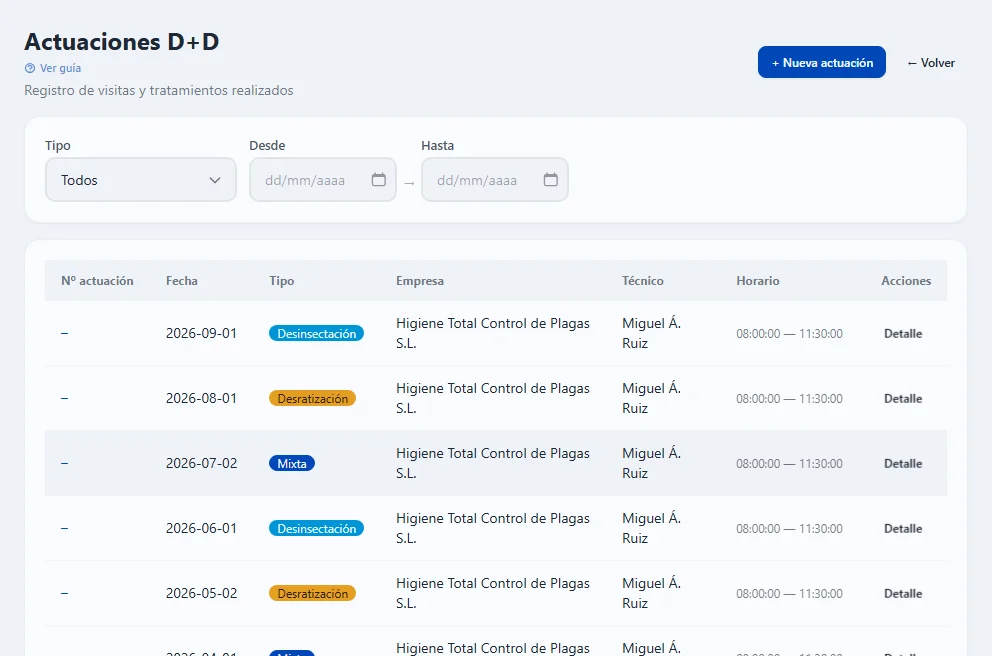Click the Nueva actuación button

[x=821, y=62]
